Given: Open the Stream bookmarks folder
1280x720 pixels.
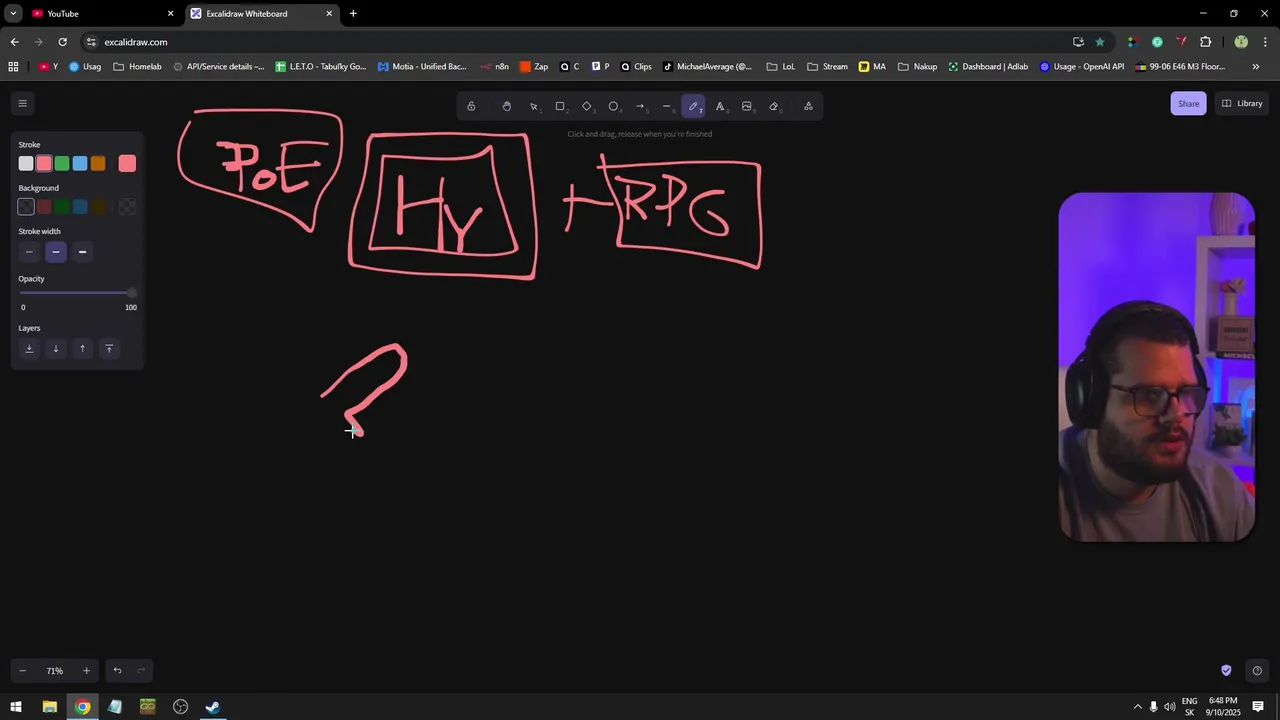Looking at the screenshot, I should click(x=827, y=67).
